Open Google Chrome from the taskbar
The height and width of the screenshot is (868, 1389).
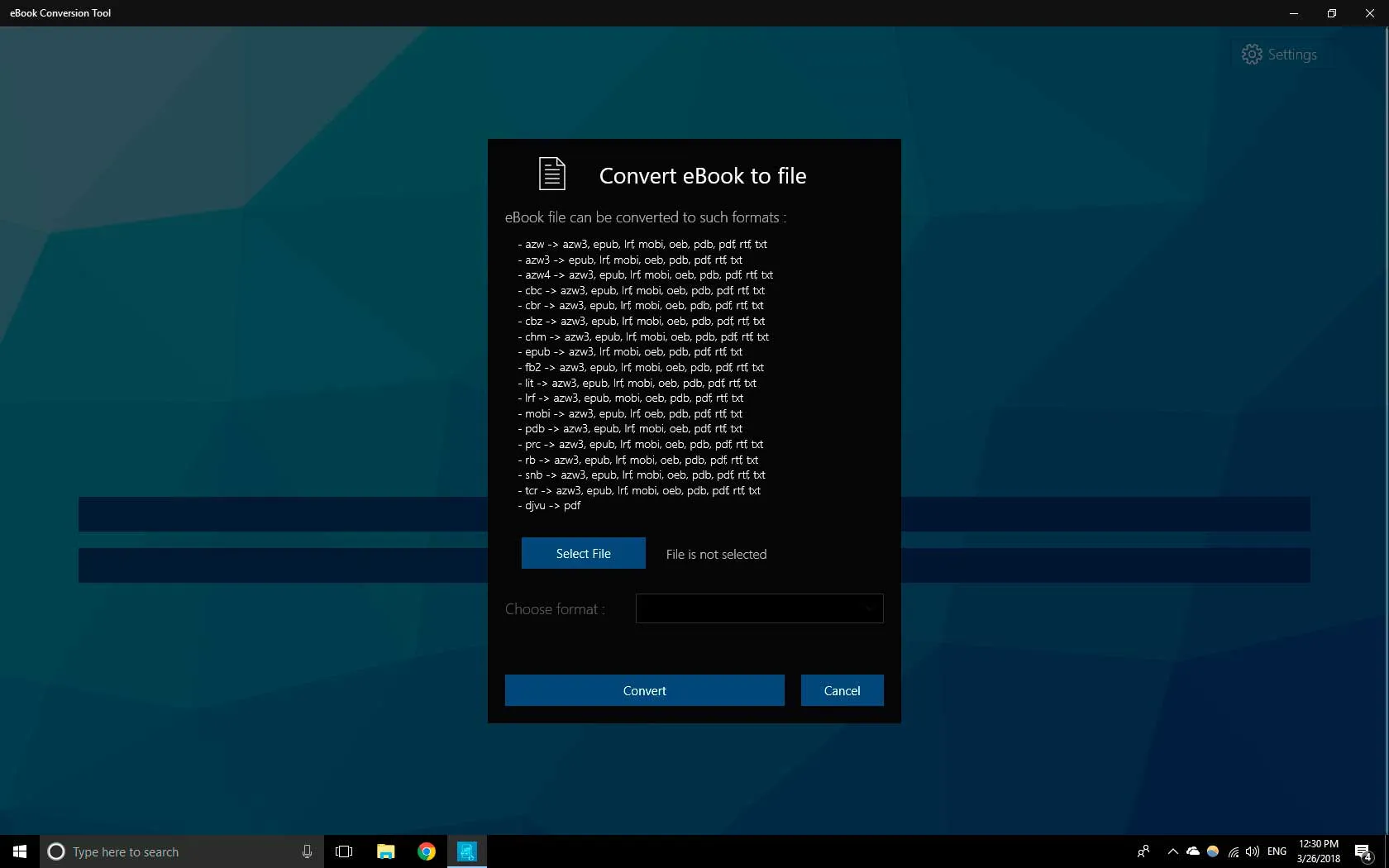[427, 851]
